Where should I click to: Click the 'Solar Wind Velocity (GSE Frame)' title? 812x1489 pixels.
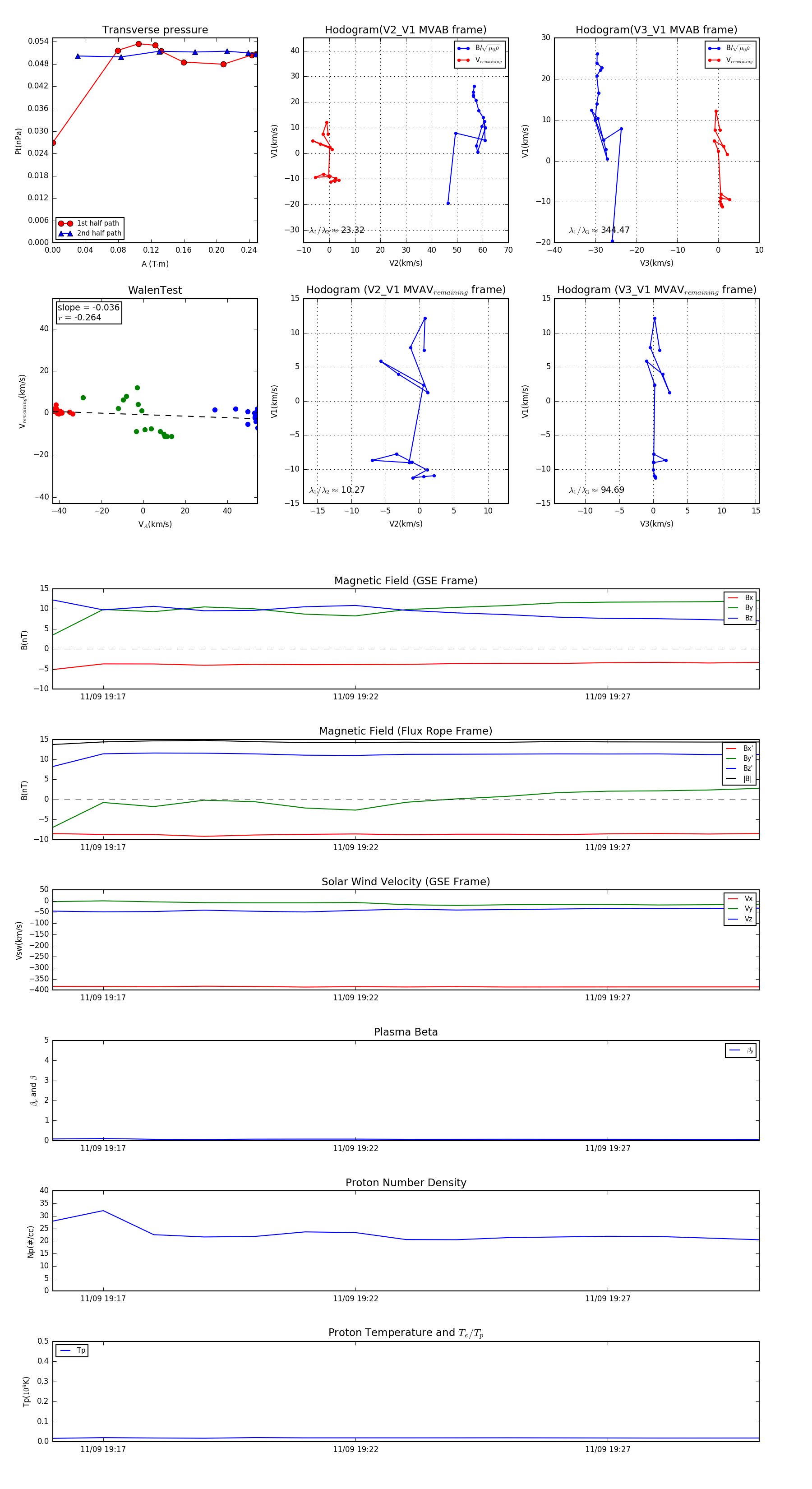pyautogui.click(x=406, y=882)
